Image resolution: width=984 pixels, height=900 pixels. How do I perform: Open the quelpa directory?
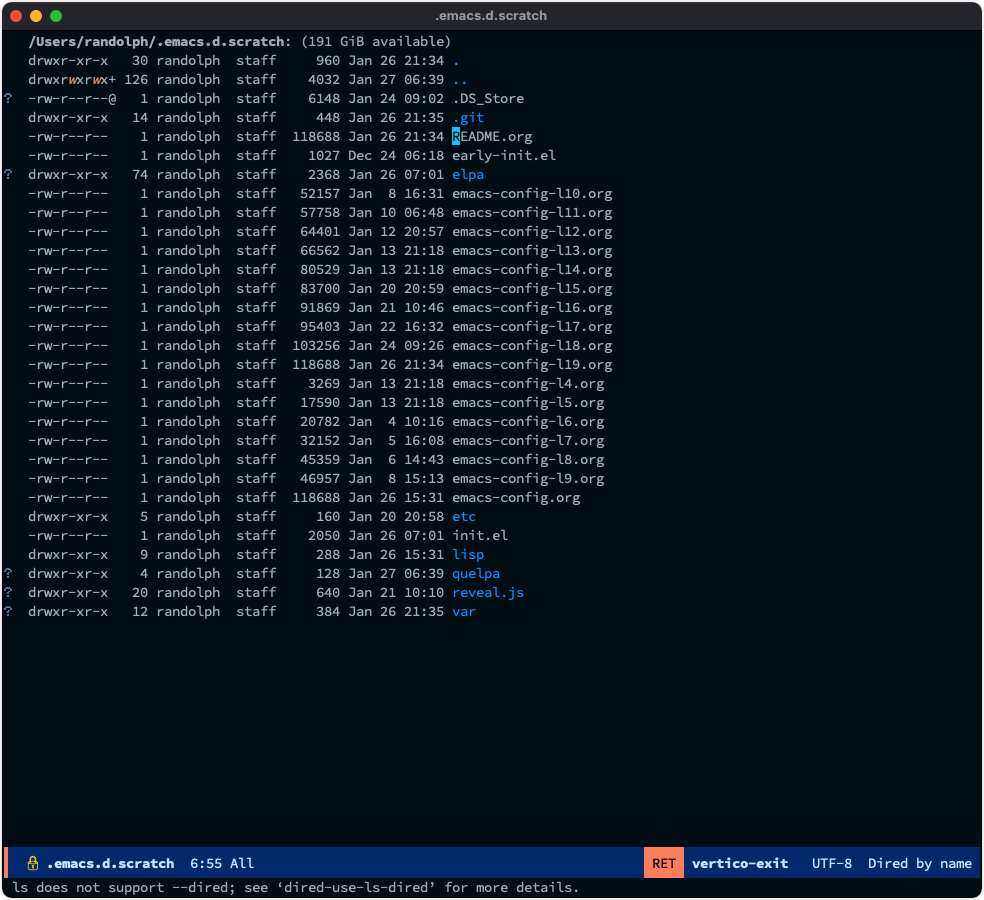(476, 573)
